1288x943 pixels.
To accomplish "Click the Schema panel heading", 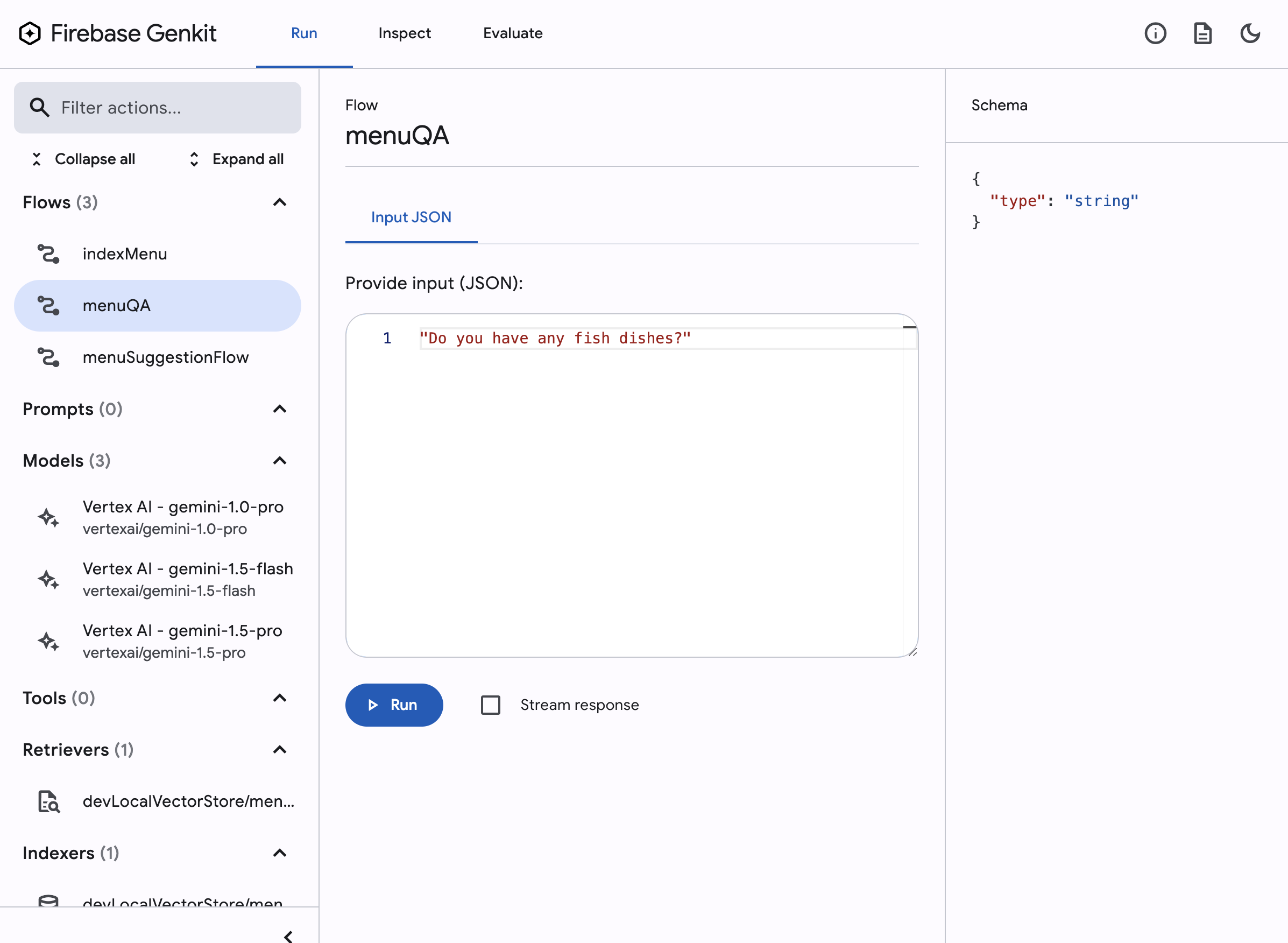I will coord(1000,105).
